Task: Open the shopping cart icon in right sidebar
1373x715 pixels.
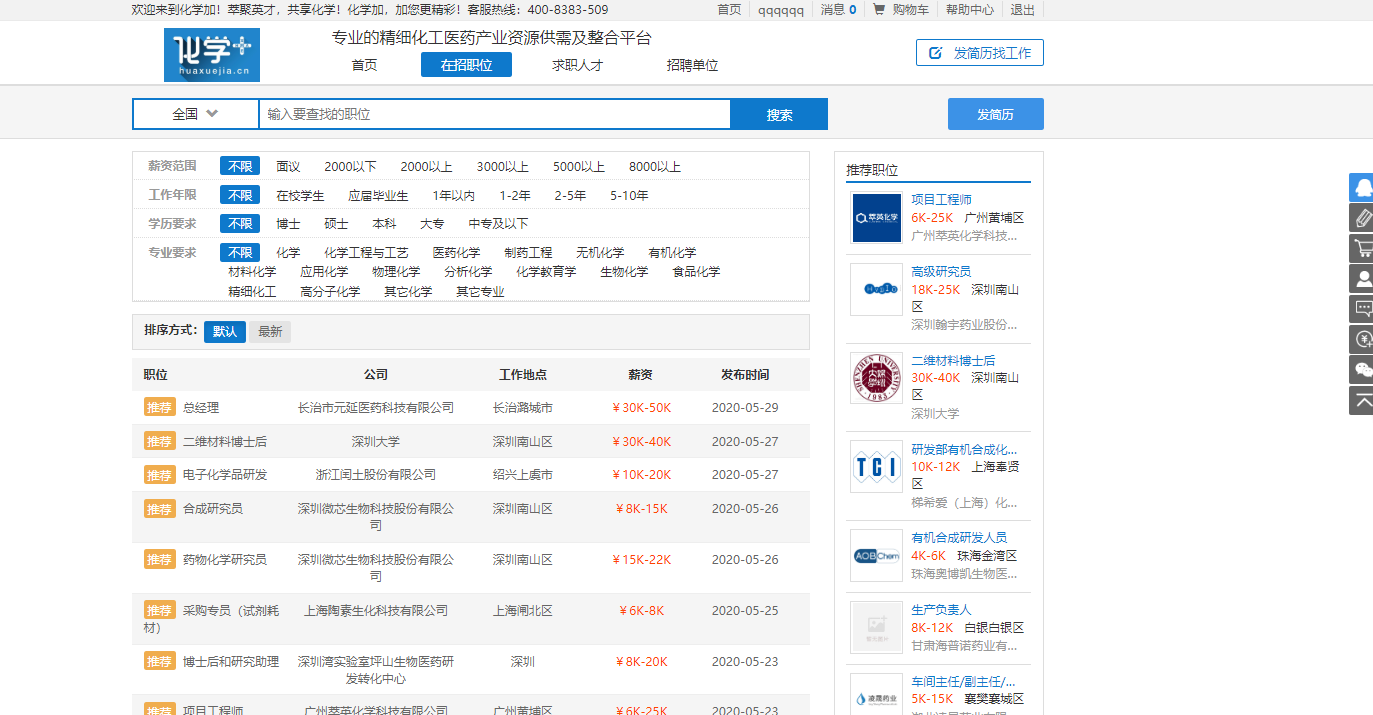Action: pos(1362,248)
